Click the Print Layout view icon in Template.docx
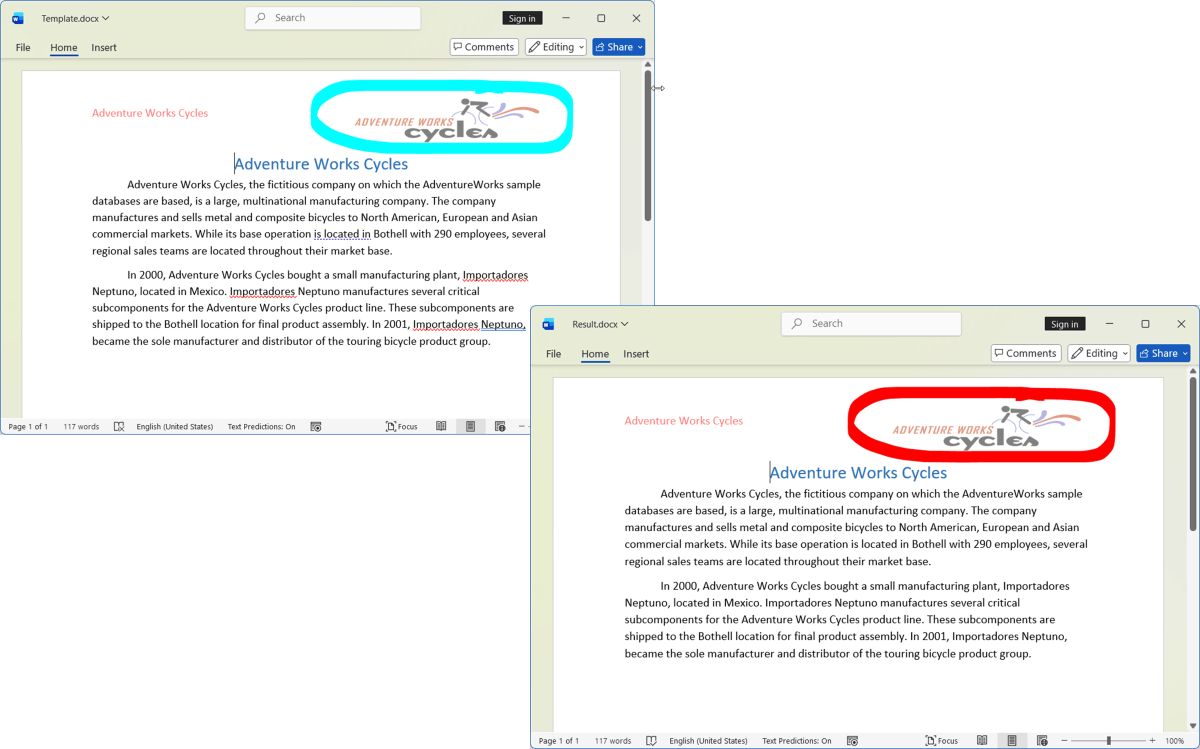 [x=470, y=426]
